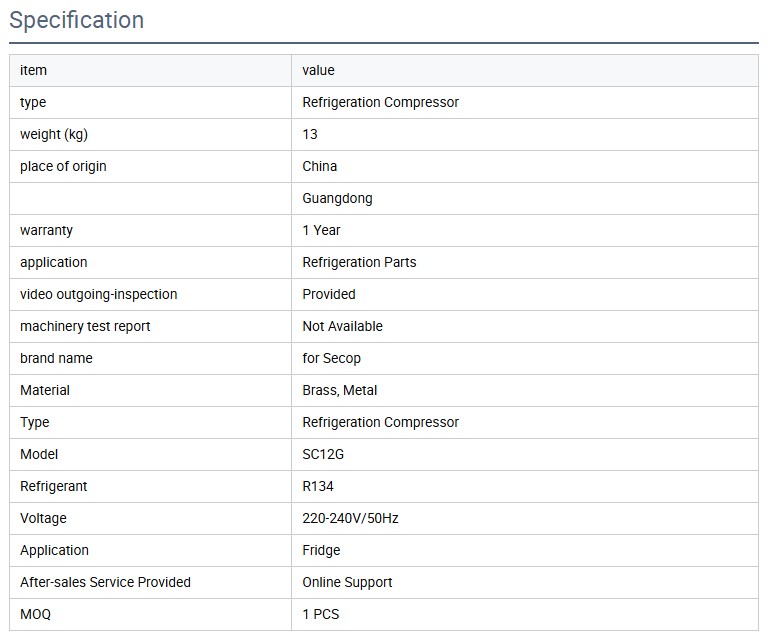769x639 pixels.
Task: Select the SC12G model value
Action: tap(323, 454)
